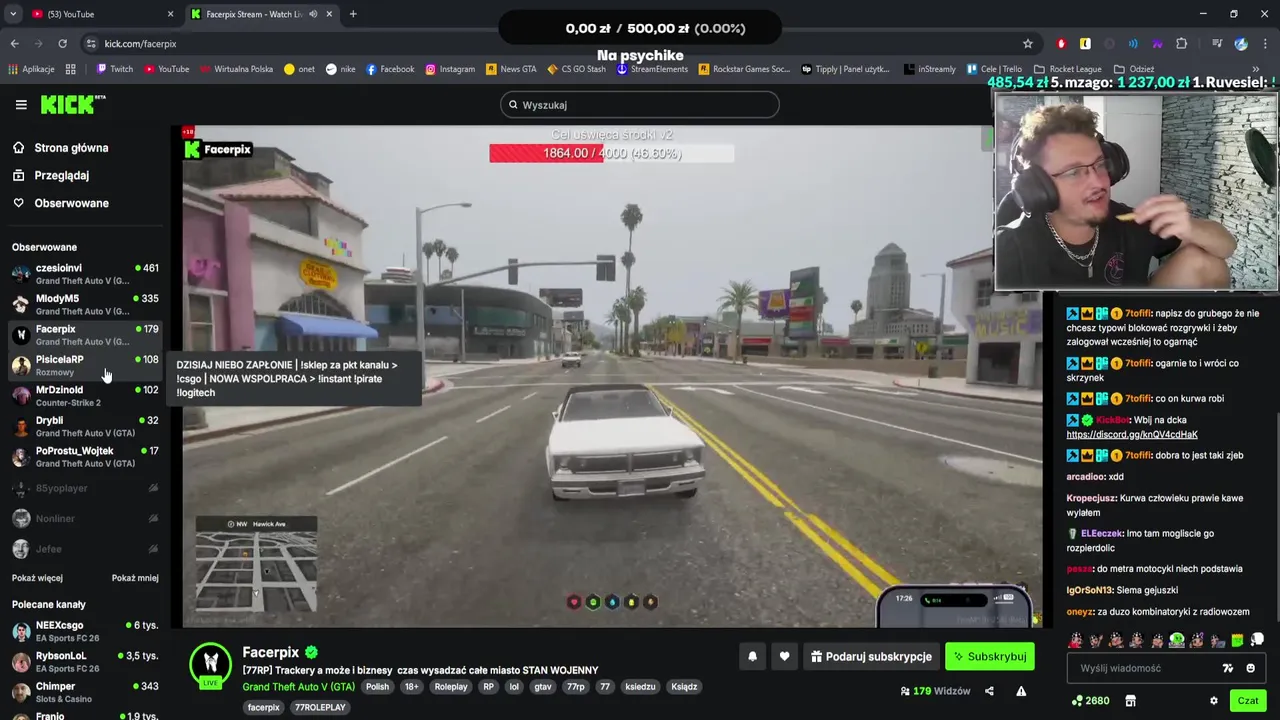Click username arcadioo in chat
Image resolution: width=1280 pixels, height=720 pixels.
pos(1085,477)
